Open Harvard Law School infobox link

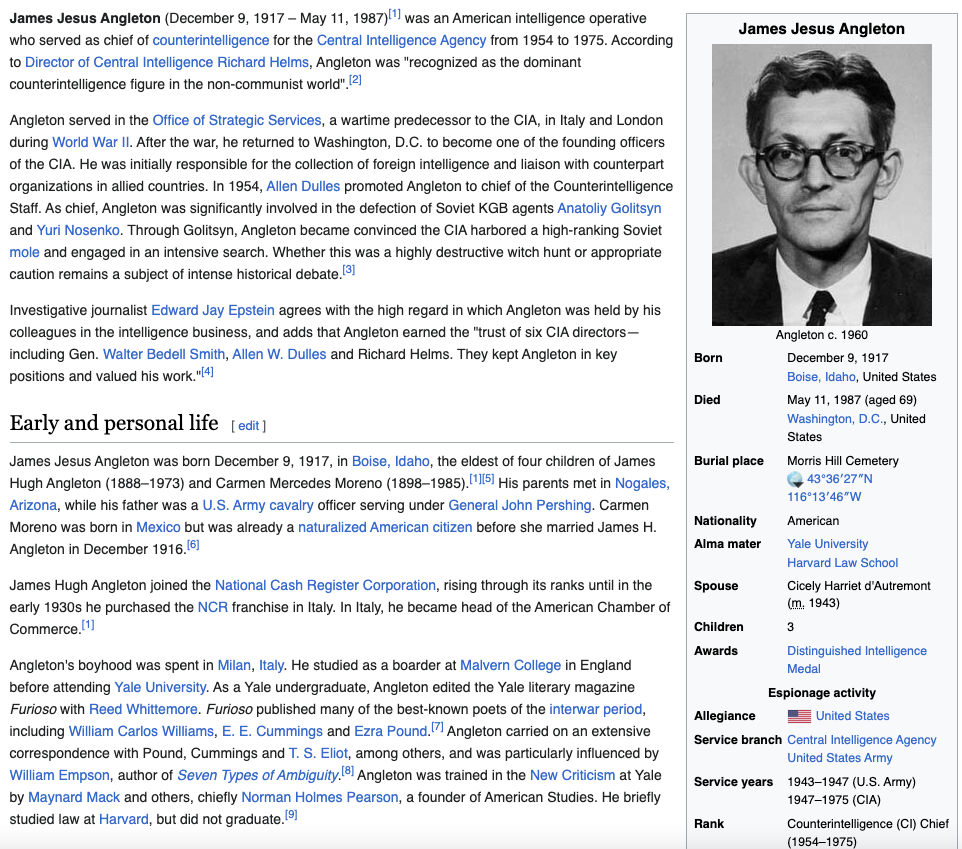tap(842, 563)
